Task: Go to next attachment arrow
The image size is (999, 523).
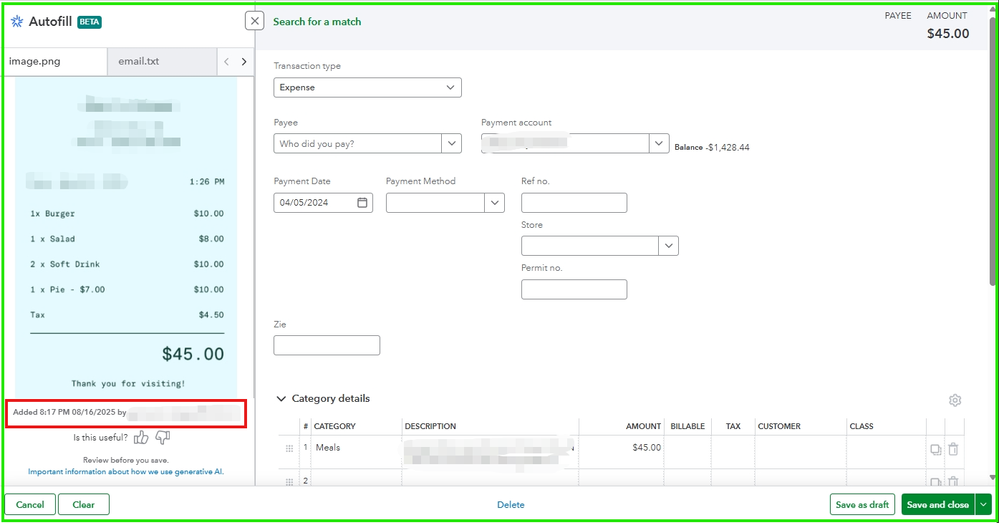Action: tap(243, 62)
